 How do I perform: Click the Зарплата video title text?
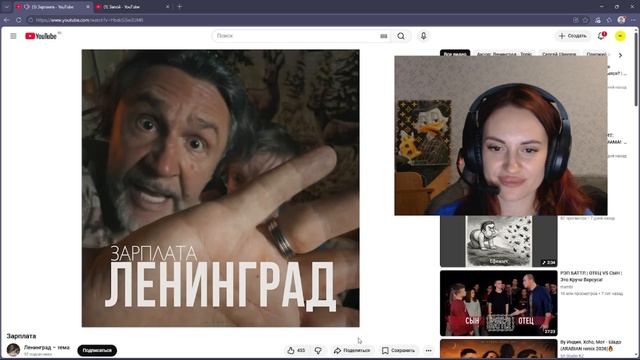pos(21,336)
